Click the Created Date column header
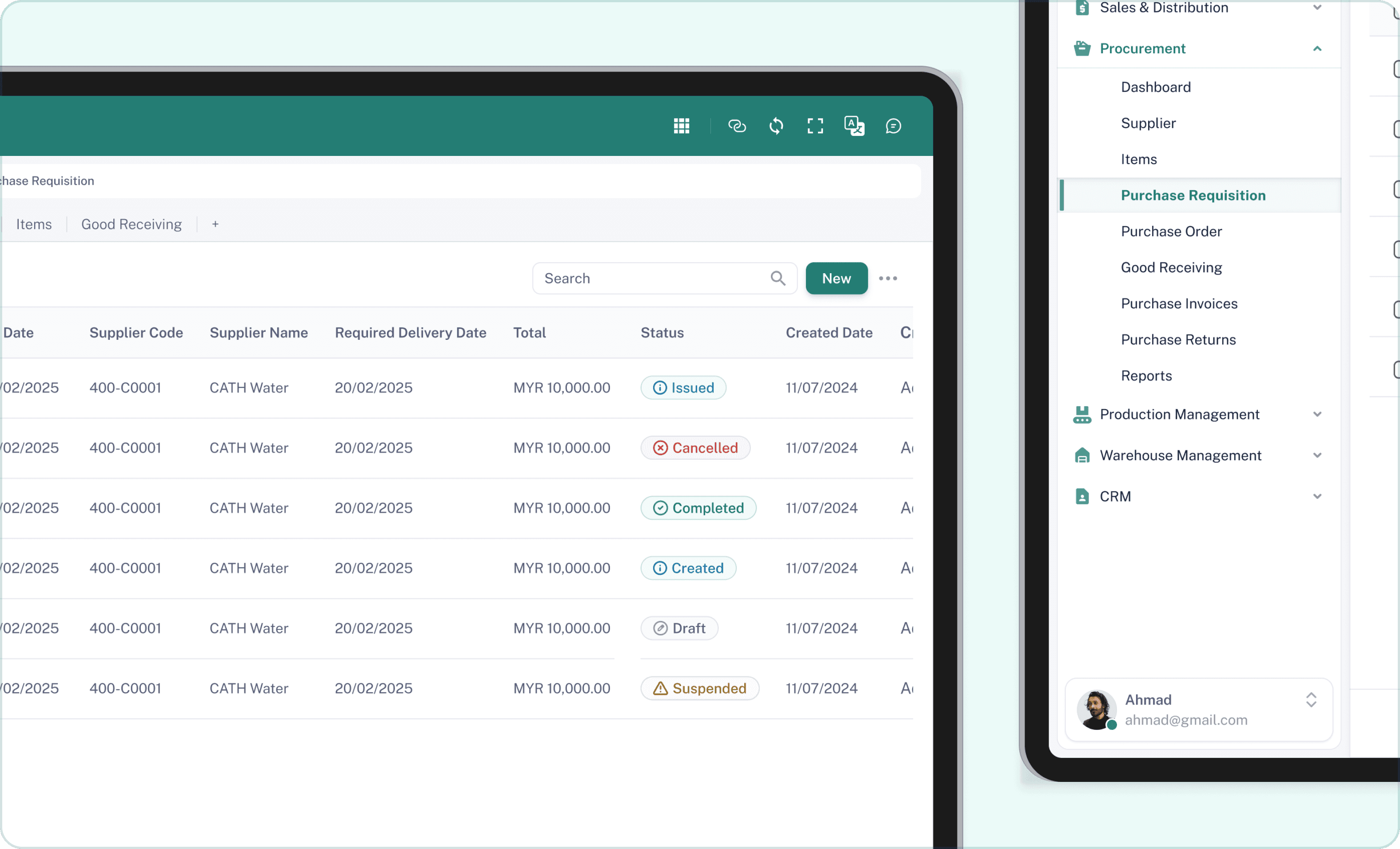 829,332
